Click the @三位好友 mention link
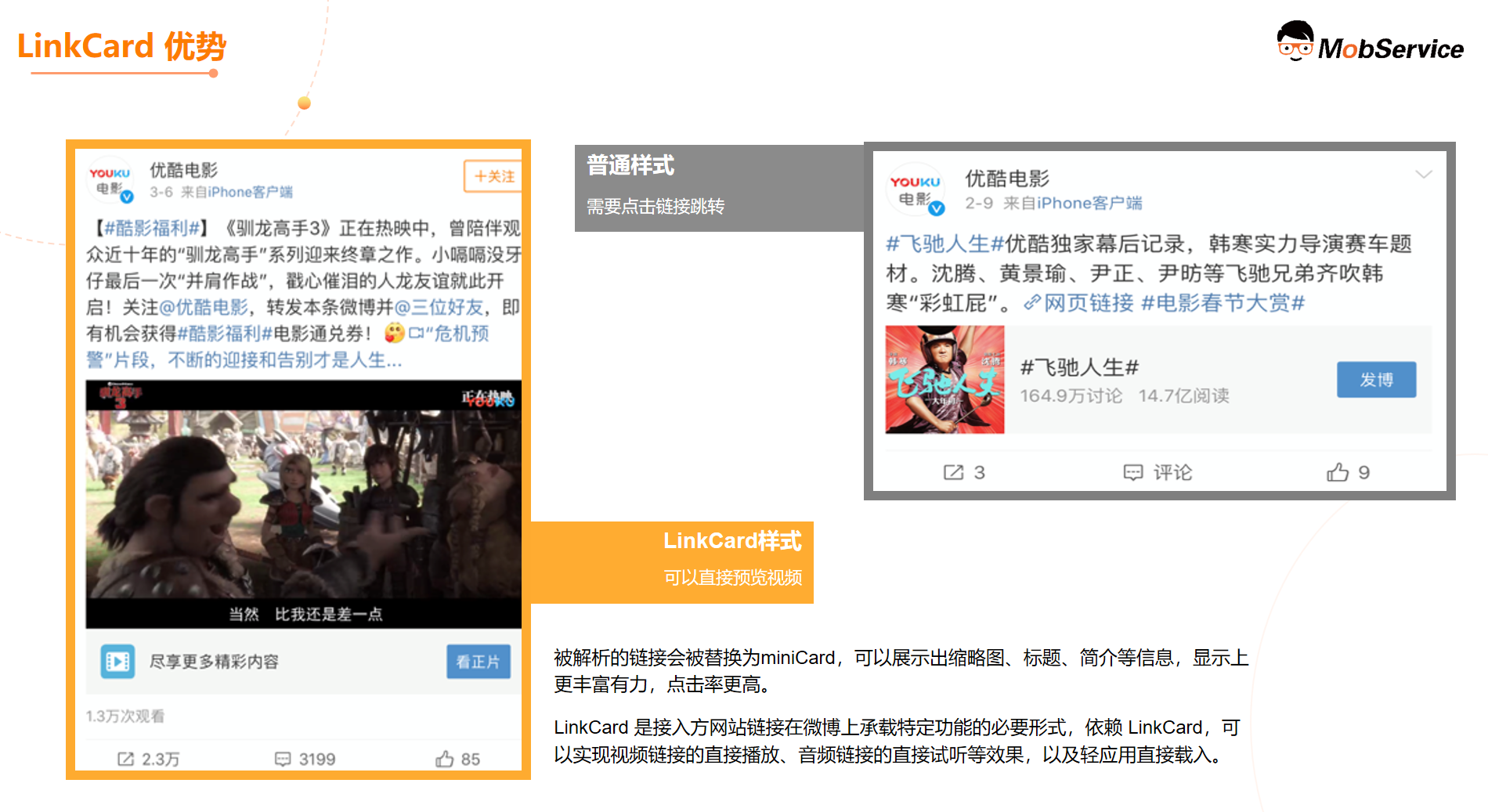The image size is (1488, 812). click(438, 307)
